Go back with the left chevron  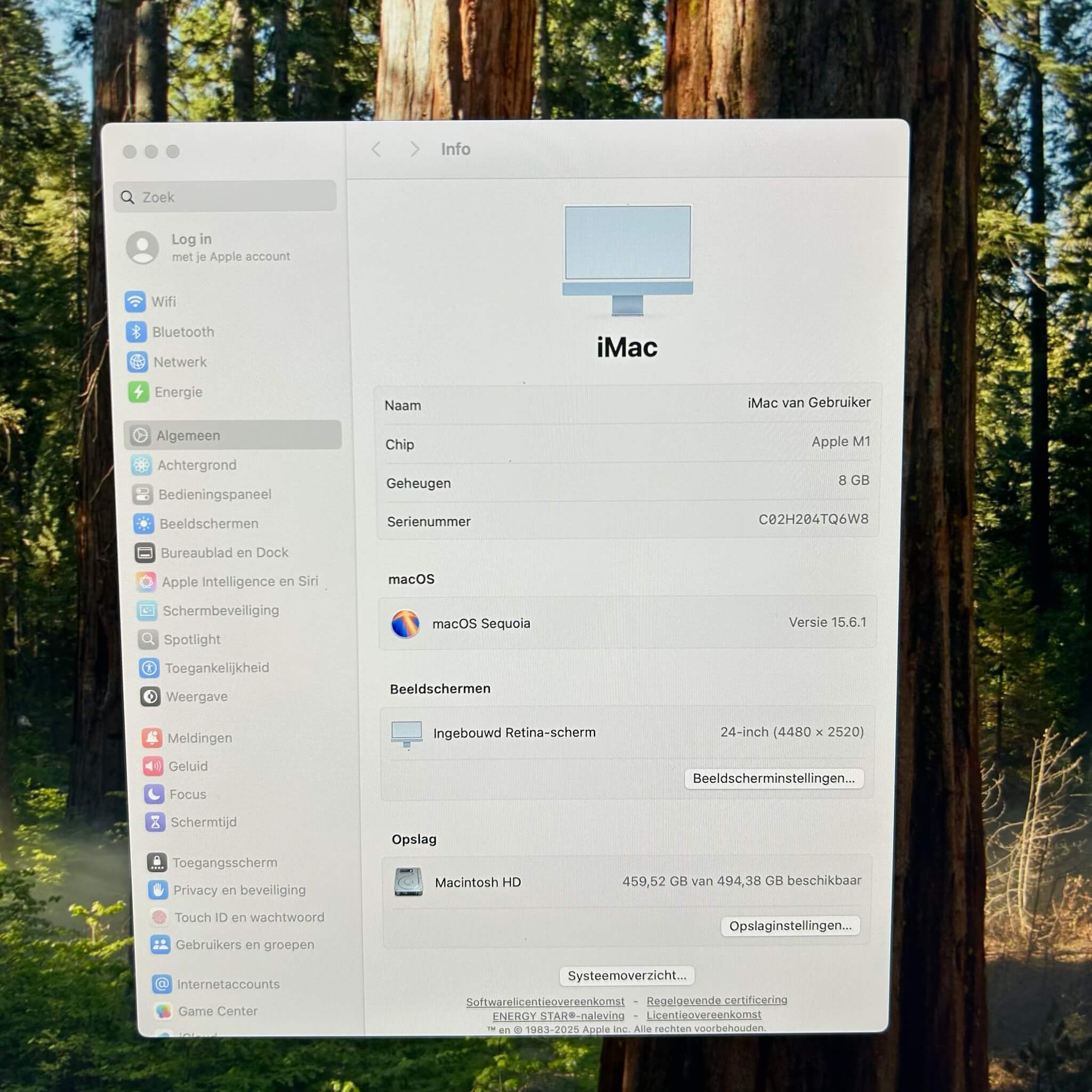(376, 149)
